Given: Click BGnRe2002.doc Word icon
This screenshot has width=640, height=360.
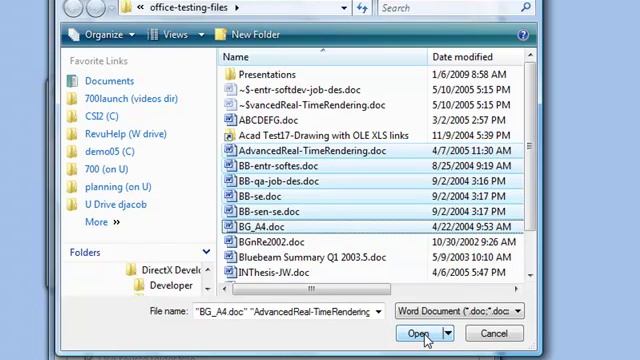Looking at the screenshot, I should [230, 242].
